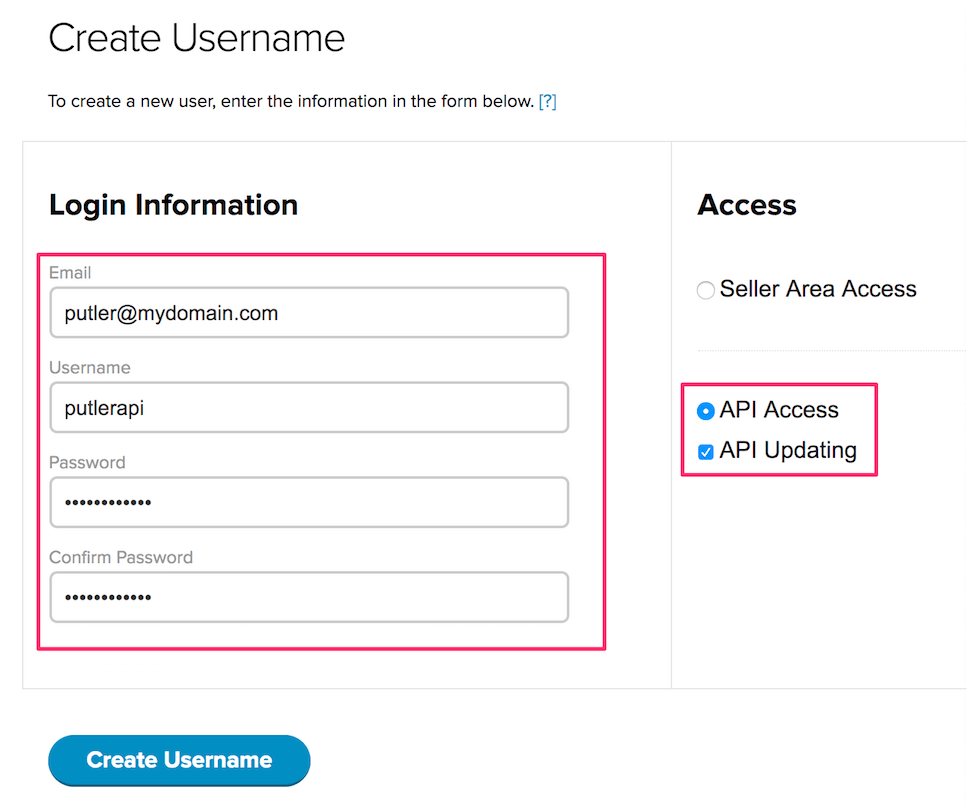This screenshot has height=809, width=967.
Task: Click the Confirm Password label text
Action: coord(121,558)
